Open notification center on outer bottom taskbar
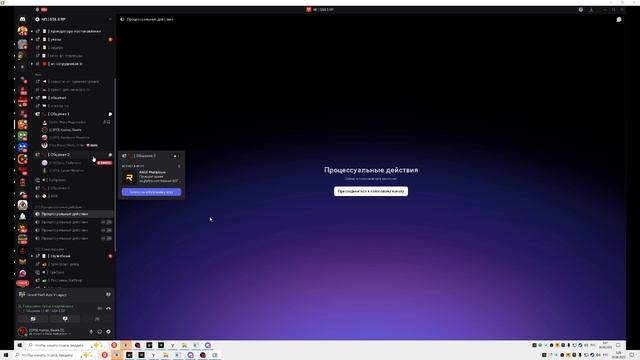This screenshot has height=360, width=640. tap(632, 355)
